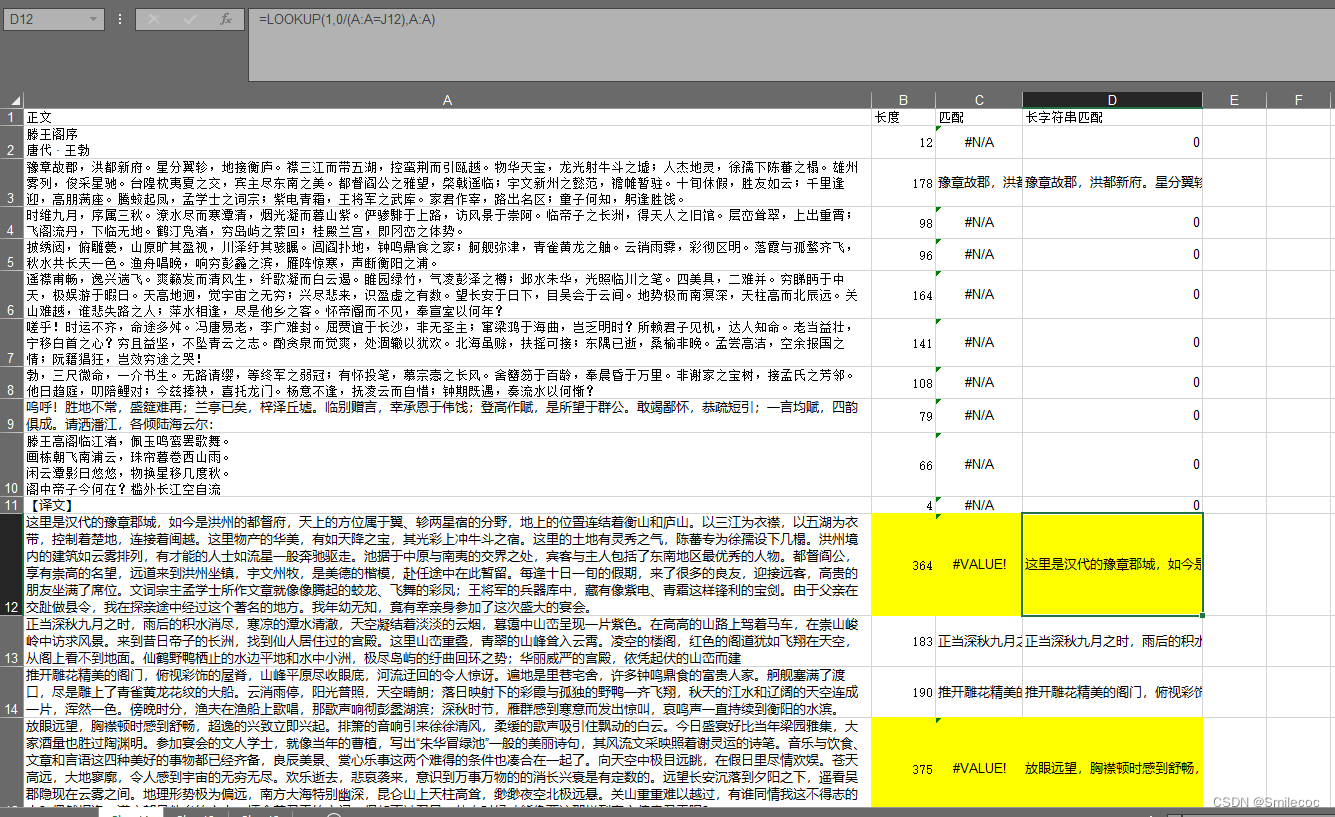Click length value 183 in column B
The height and width of the screenshot is (817, 1335).
pyautogui.click(x=904, y=641)
